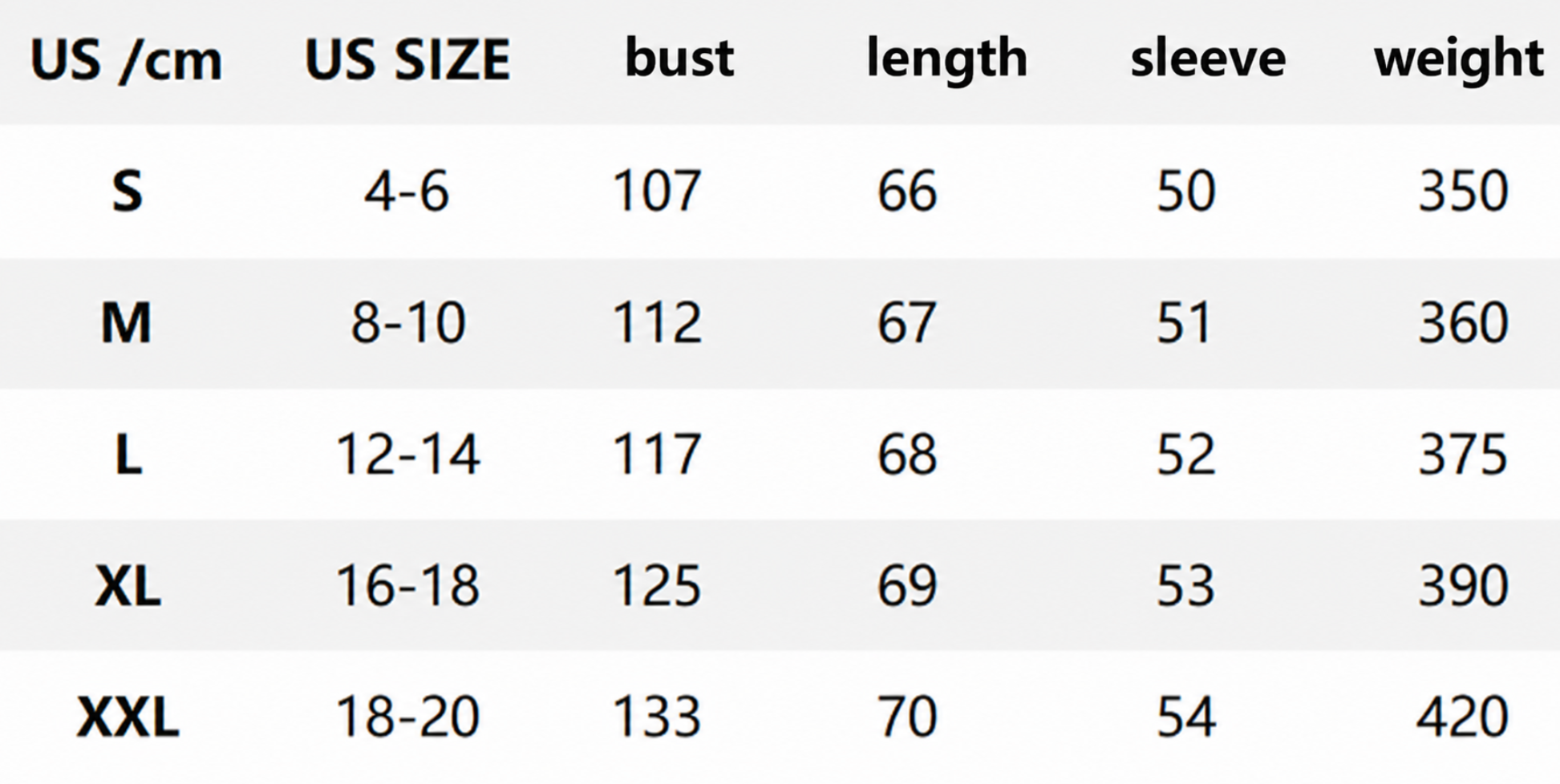1560x784 pixels.
Task: Click the 'sleeve' column header
Action: pos(1208,59)
